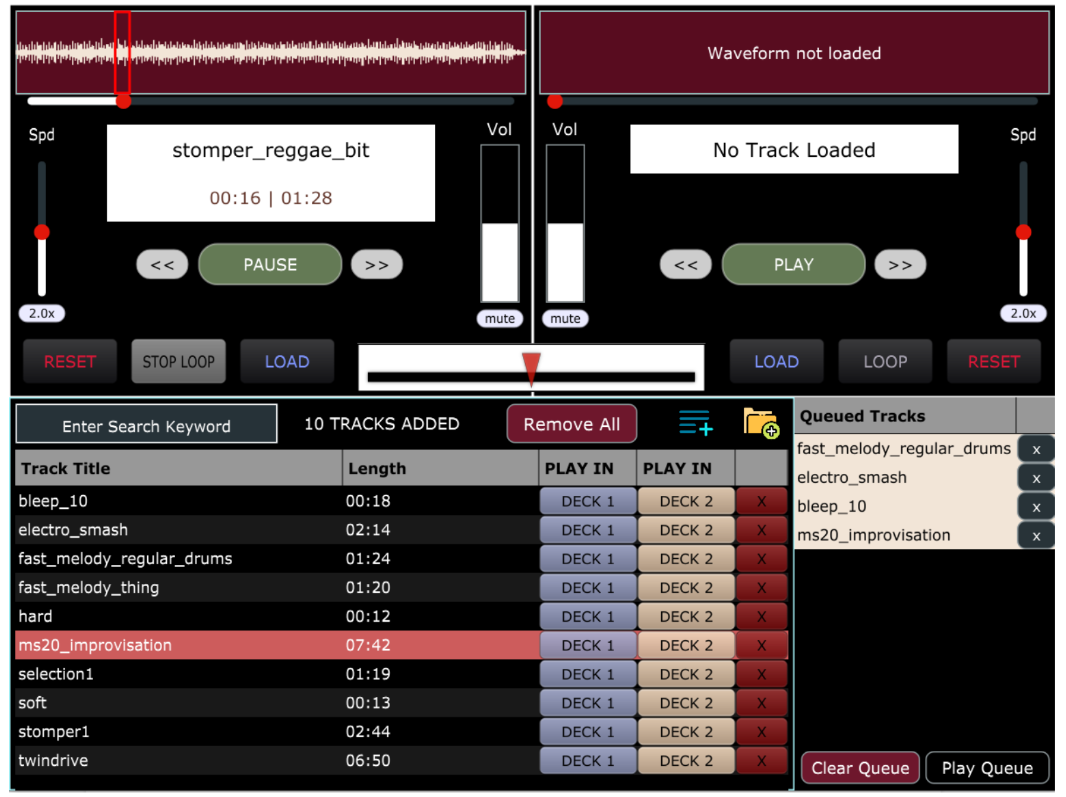Delete stomper1 row with red X
This screenshot has width=1066, height=797.
[761, 732]
